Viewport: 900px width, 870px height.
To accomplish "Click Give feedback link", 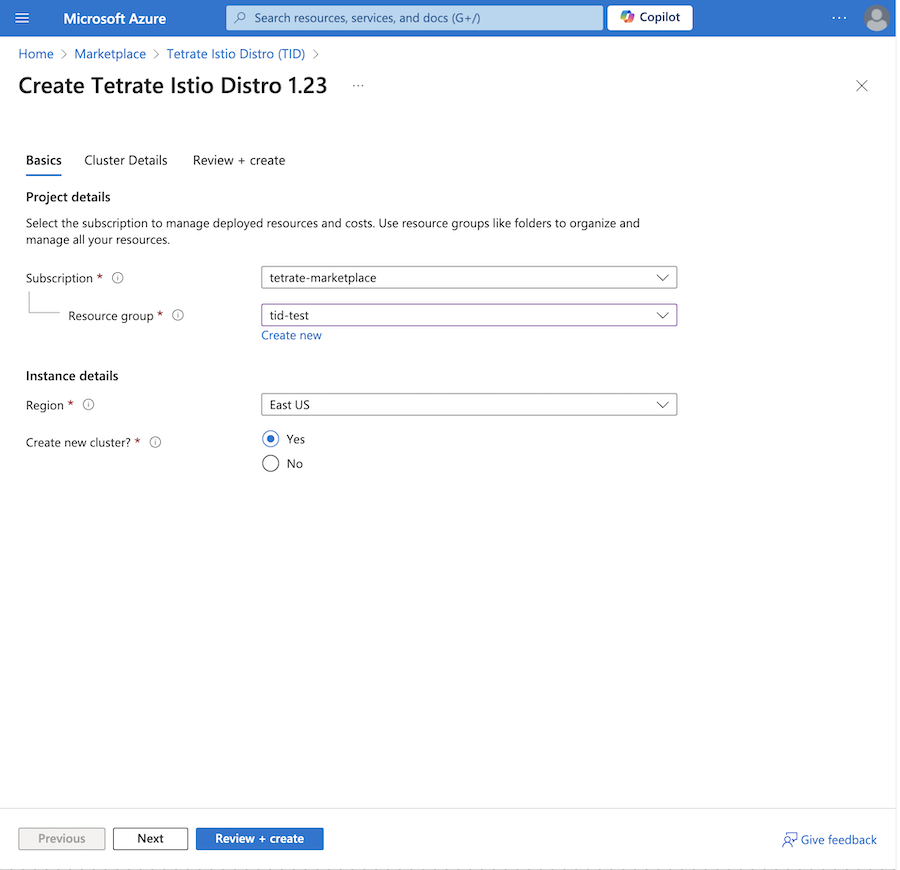I will (838, 840).
